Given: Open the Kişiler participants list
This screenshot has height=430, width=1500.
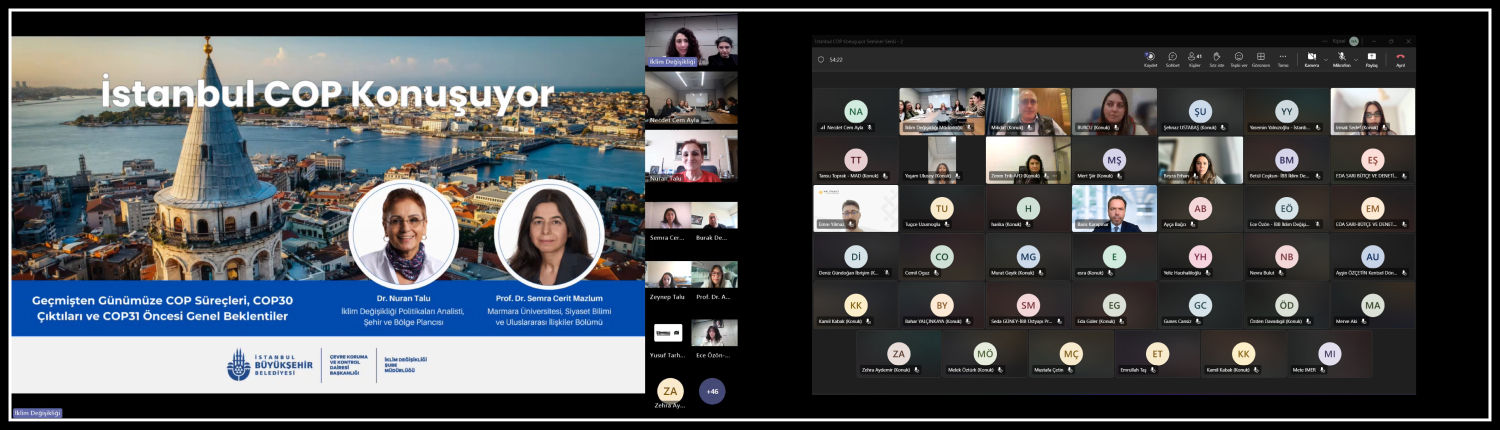Looking at the screenshot, I should (1194, 59).
